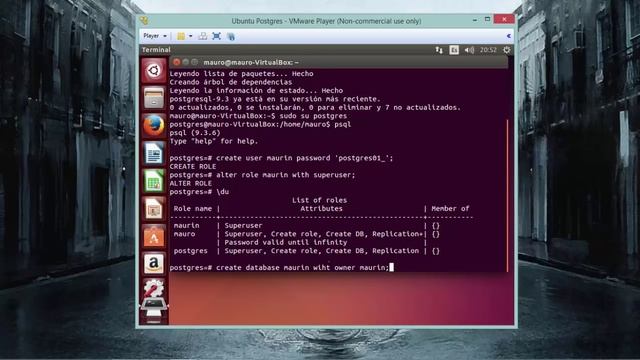The image size is (640, 360).
Task: Open Ubuntu Software Center in launcher
Action: [x=153, y=236]
